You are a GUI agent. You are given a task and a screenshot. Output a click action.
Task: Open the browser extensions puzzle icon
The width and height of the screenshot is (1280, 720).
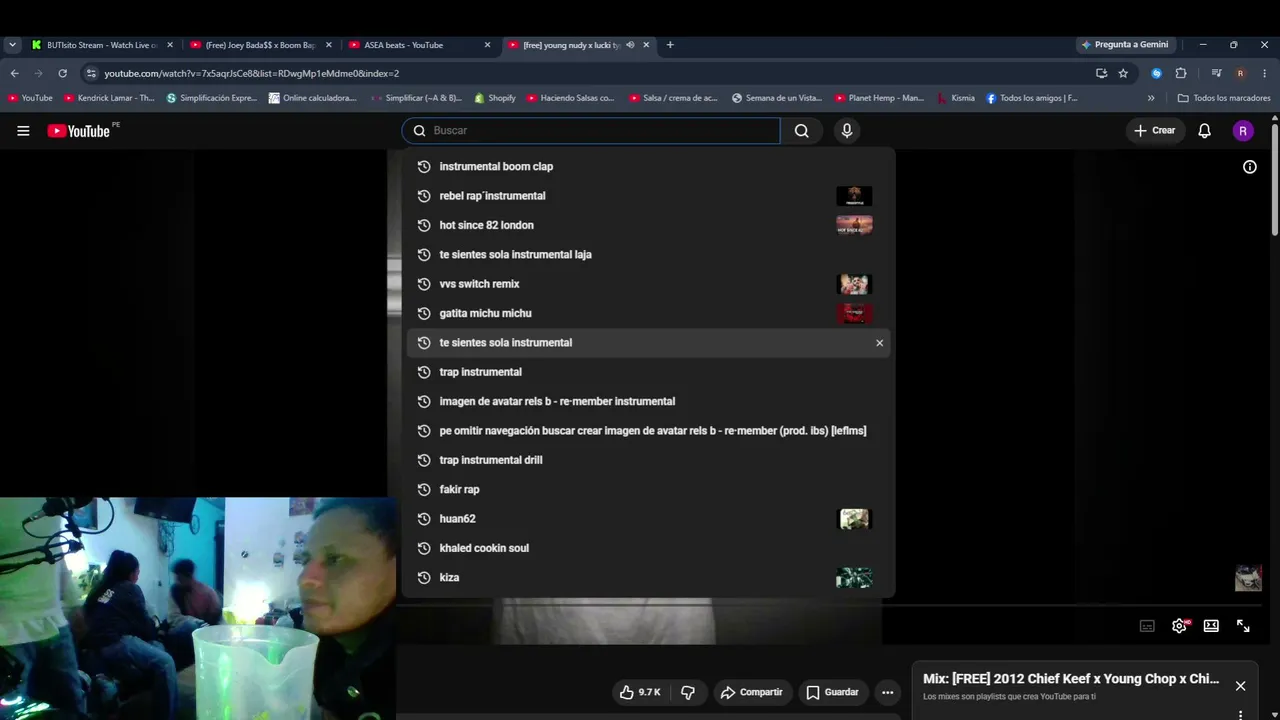click(1181, 73)
